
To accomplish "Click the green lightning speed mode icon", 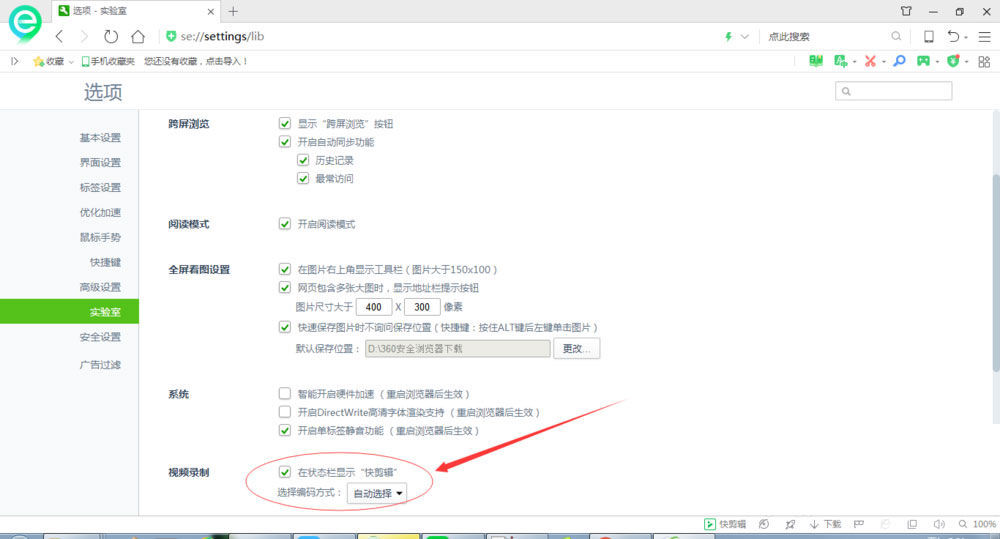I will coord(728,36).
